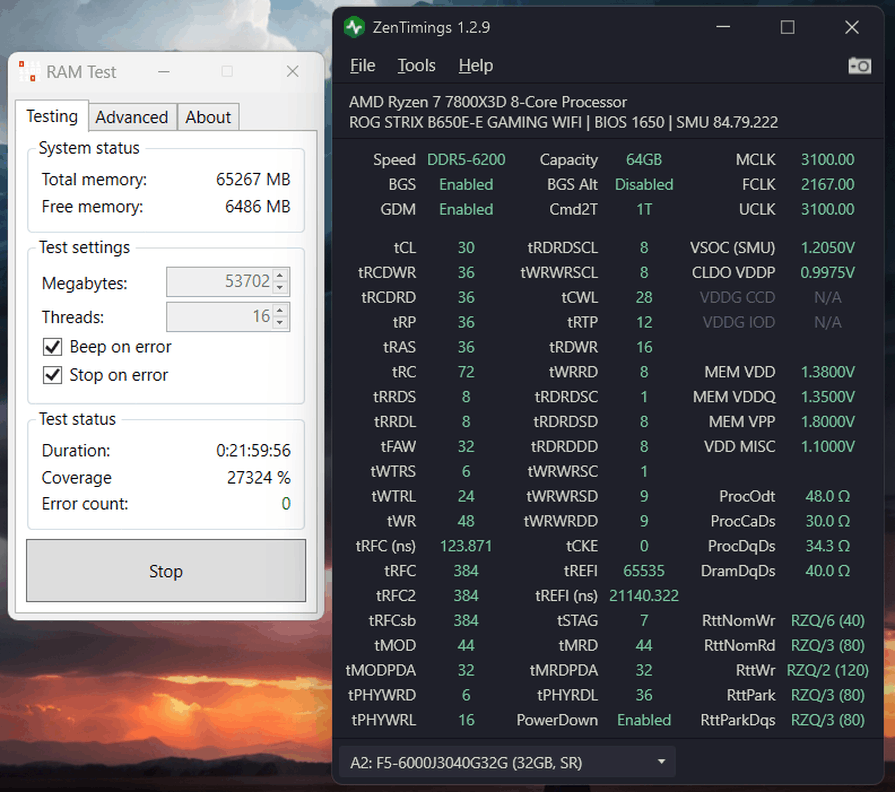Screen dimensions: 895x792
Task: Click the CLDO VDDP 0.9975V value
Action: pos(827,273)
